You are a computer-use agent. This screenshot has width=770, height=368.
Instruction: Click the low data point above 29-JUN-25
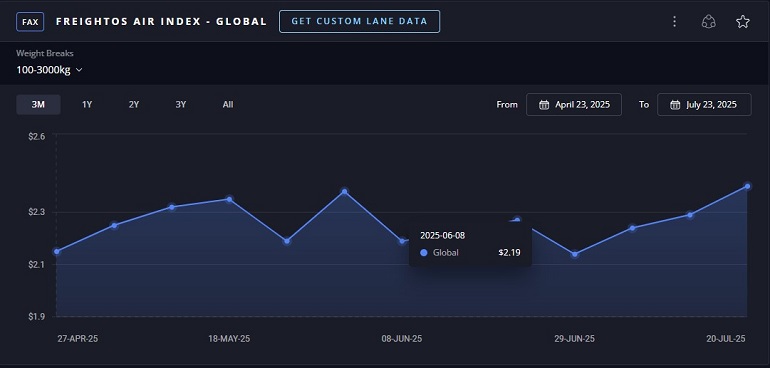pos(575,254)
